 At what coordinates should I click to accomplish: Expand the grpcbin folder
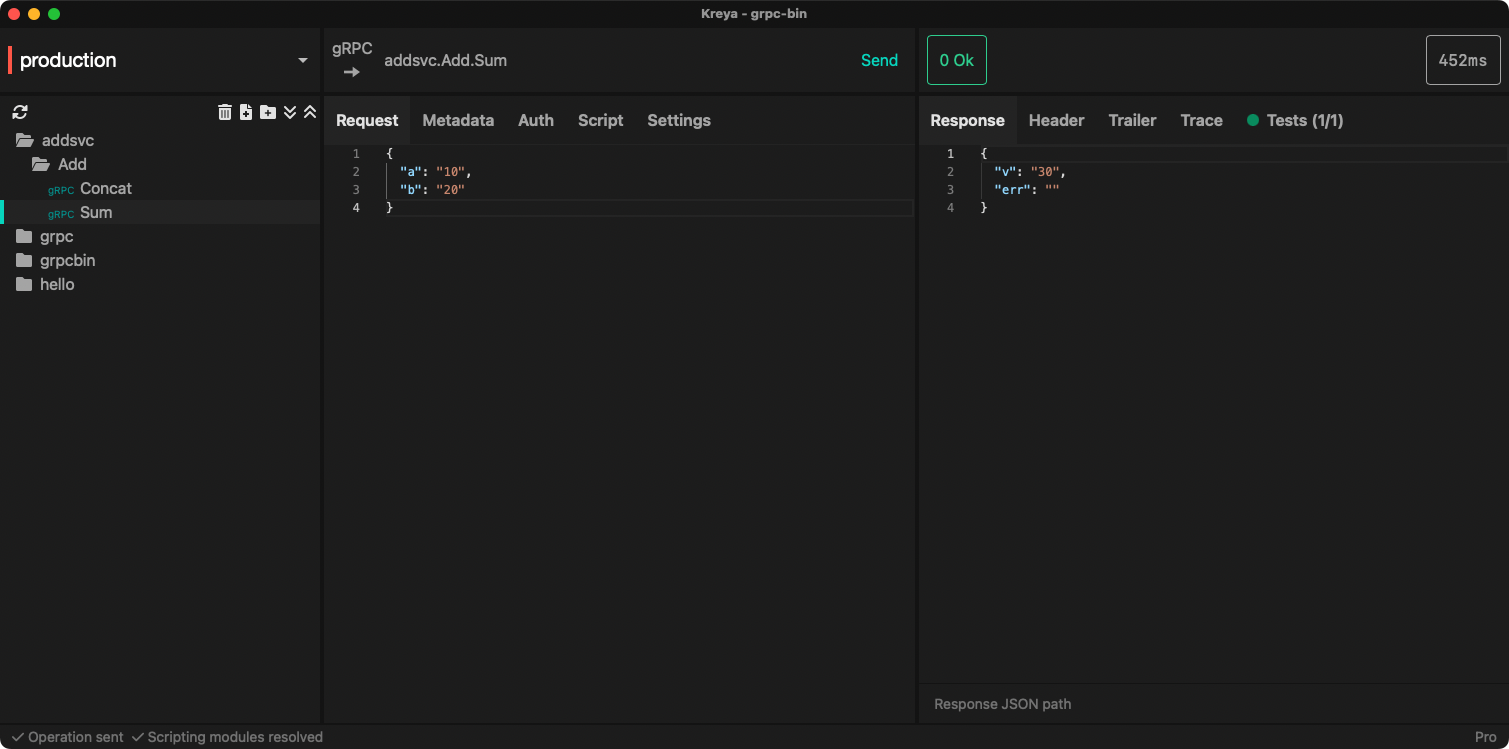point(160,260)
